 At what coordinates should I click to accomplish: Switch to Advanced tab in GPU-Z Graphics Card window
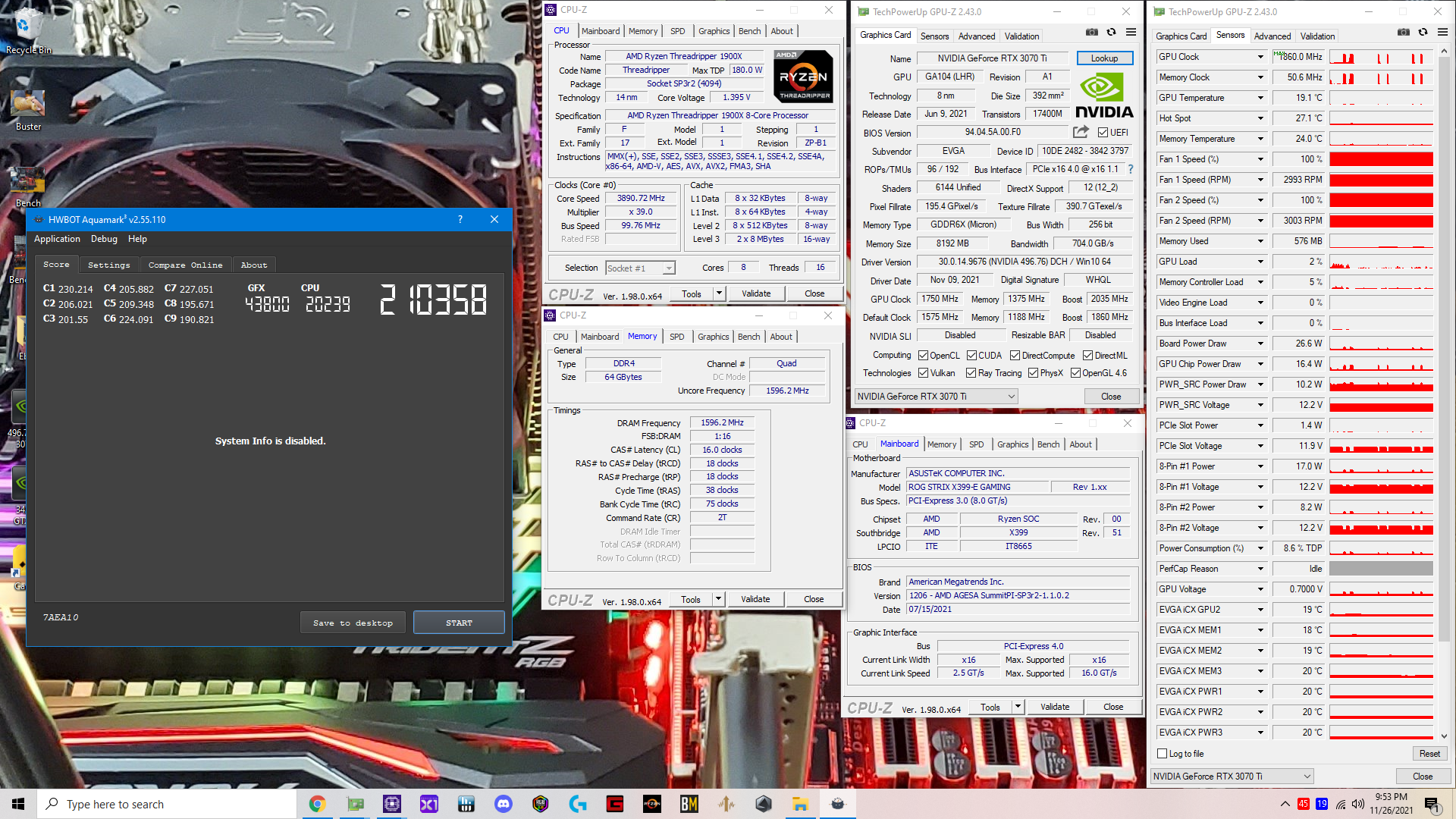[x=976, y=36]
